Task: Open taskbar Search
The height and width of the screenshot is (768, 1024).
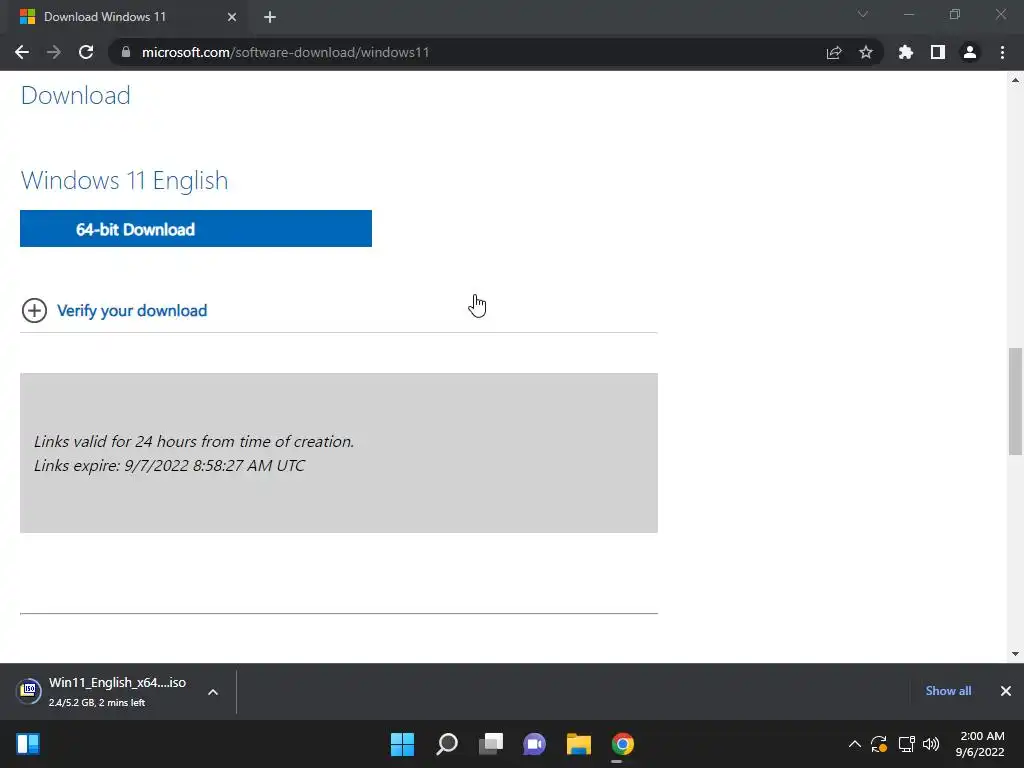Action: click(447, 744)
